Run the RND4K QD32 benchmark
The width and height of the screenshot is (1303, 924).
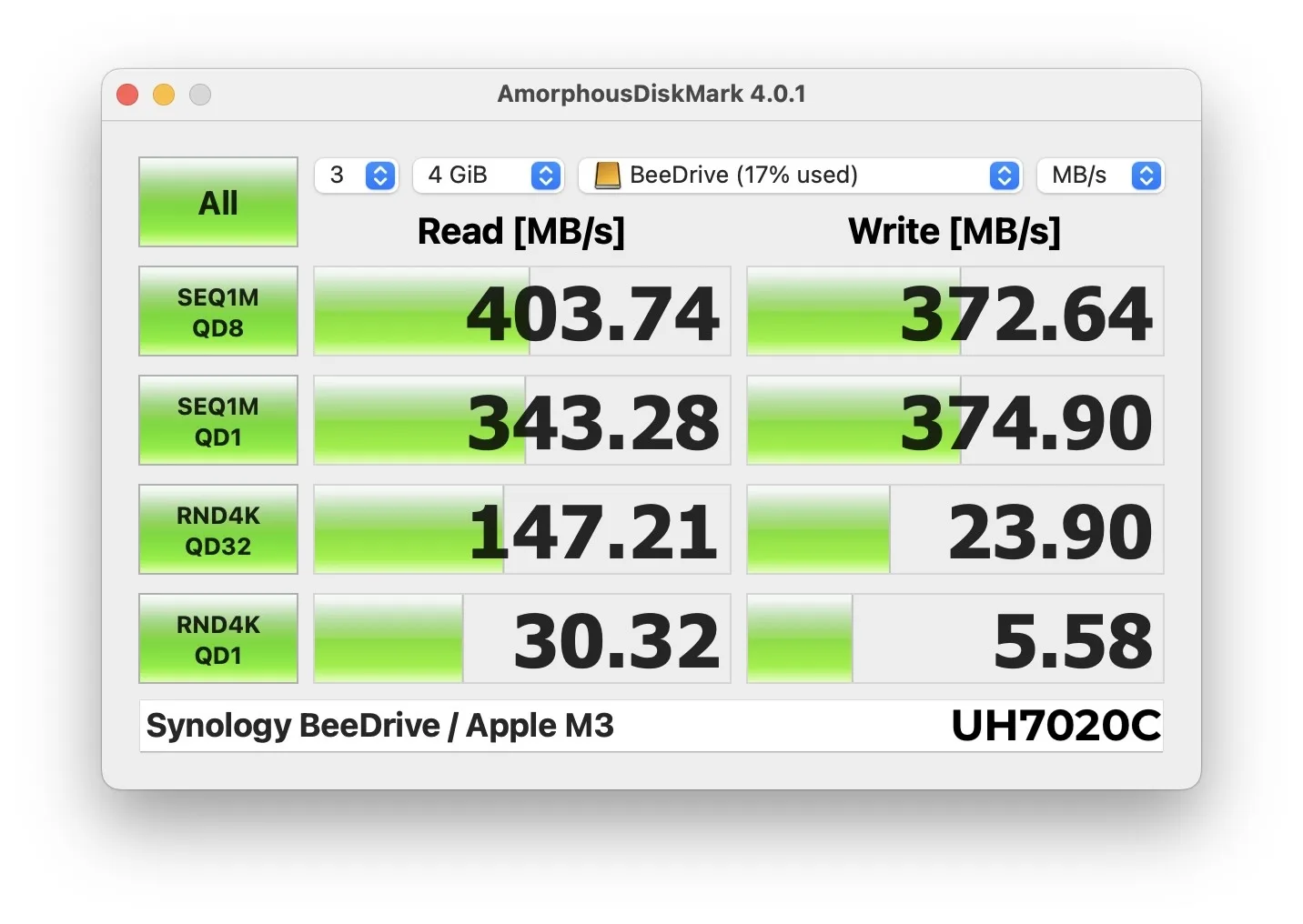(218, 529)
